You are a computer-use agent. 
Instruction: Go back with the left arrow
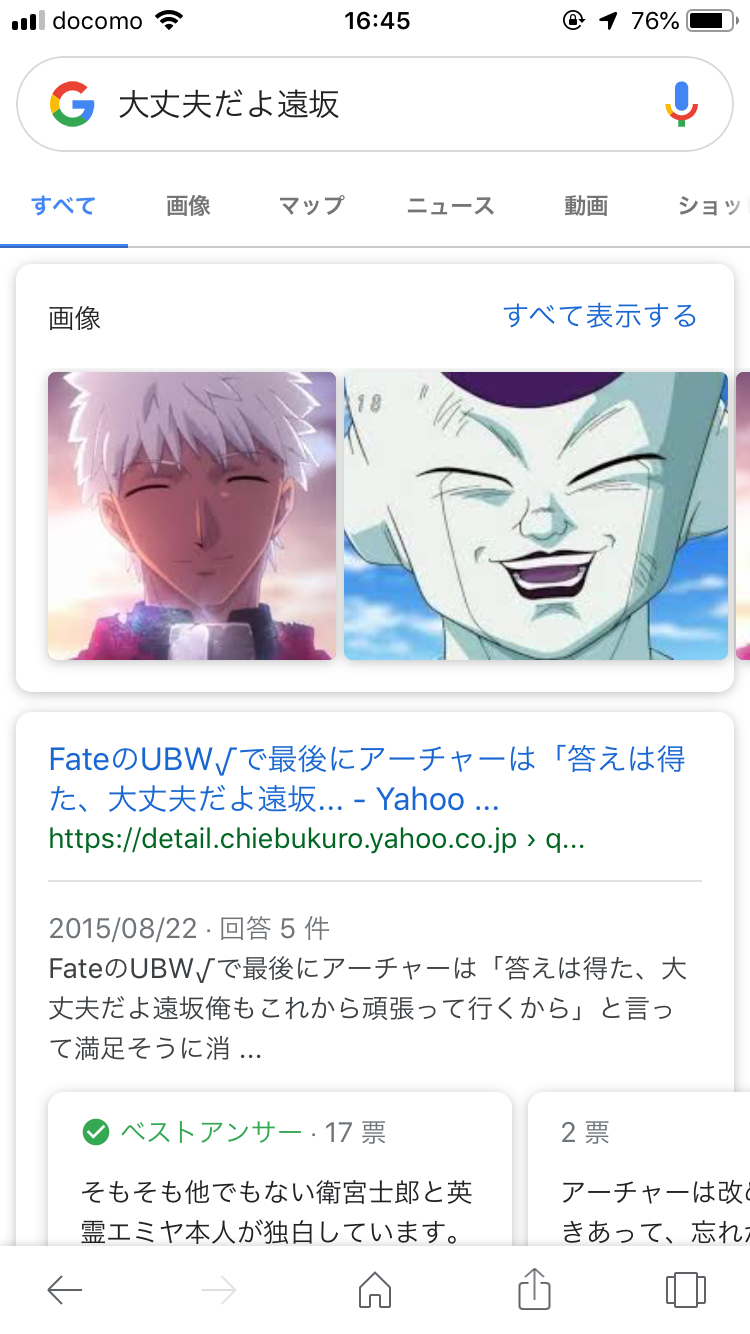65,1290
